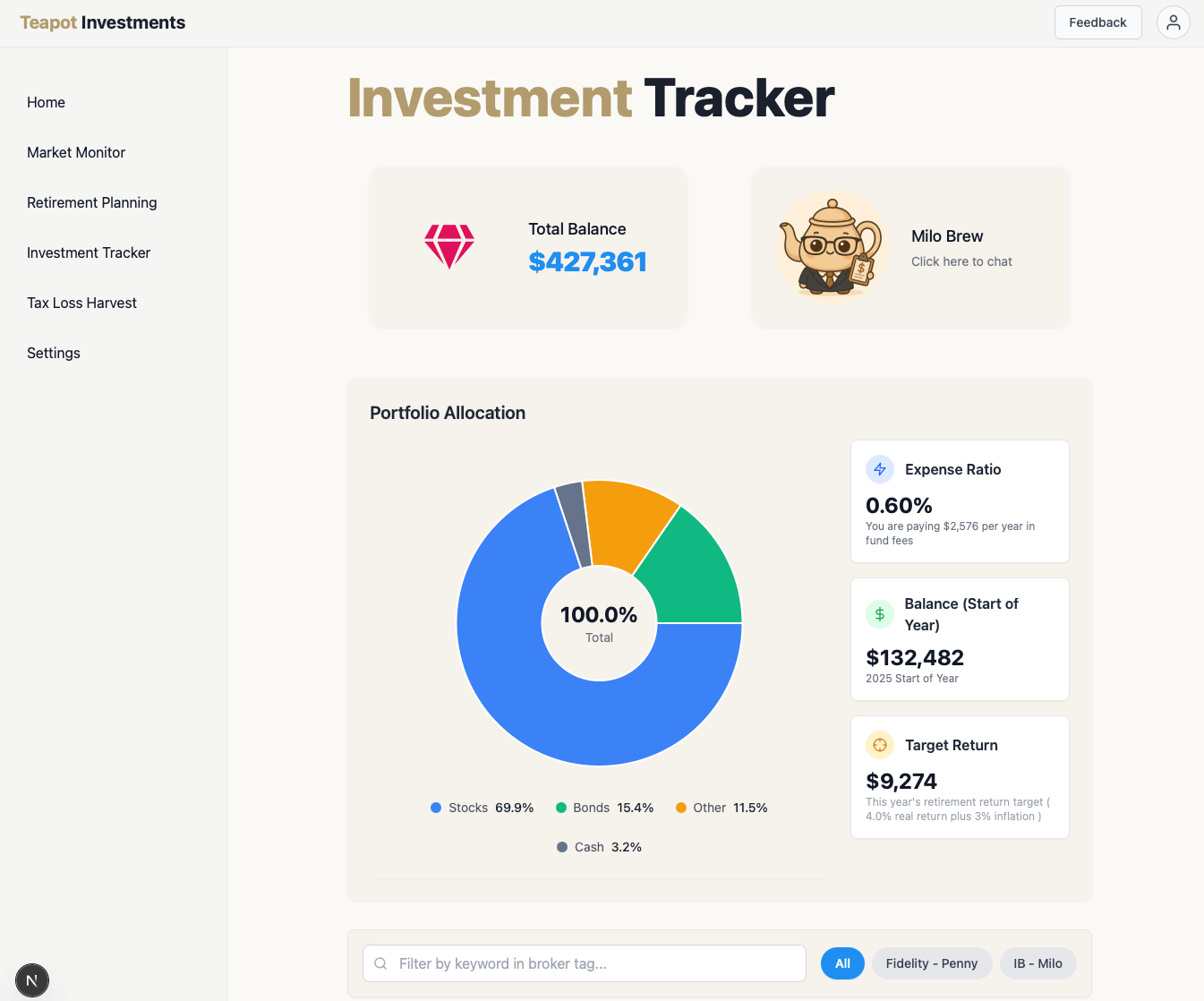Open Tax Loss Harvest in the sidebar
The height and width of the screenshot is (1001, 1204).
(x=81, y=303)
